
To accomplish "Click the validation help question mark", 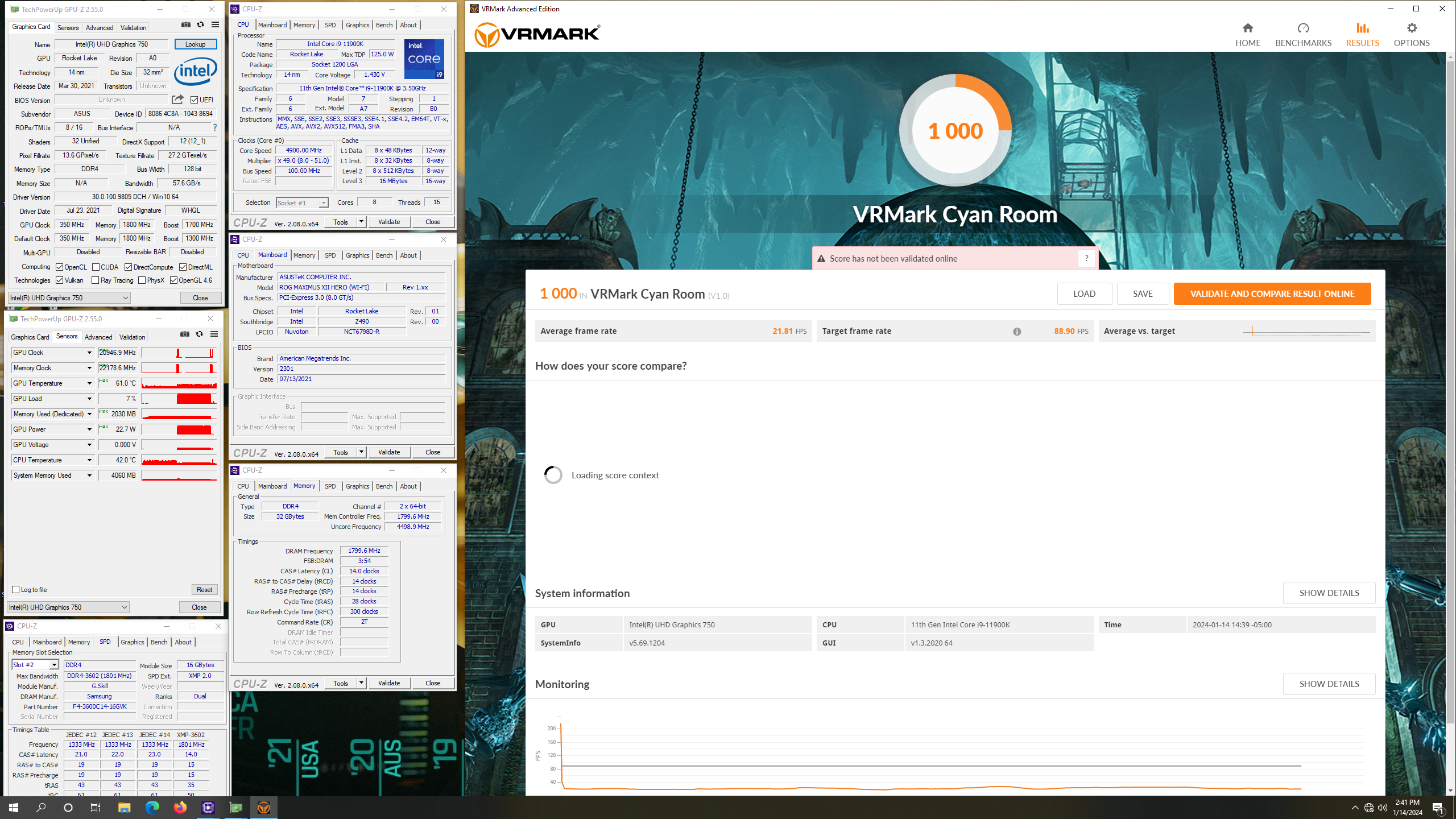I will click(x=1086, y=258).
